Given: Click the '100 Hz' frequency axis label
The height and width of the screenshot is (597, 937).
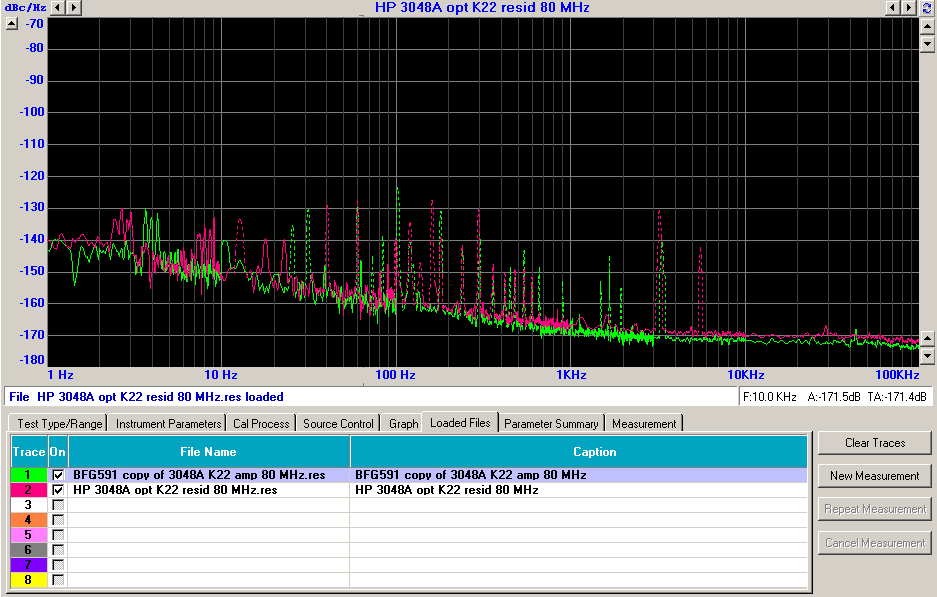Looking at the screenshot, I should click(x=395, y=375).
